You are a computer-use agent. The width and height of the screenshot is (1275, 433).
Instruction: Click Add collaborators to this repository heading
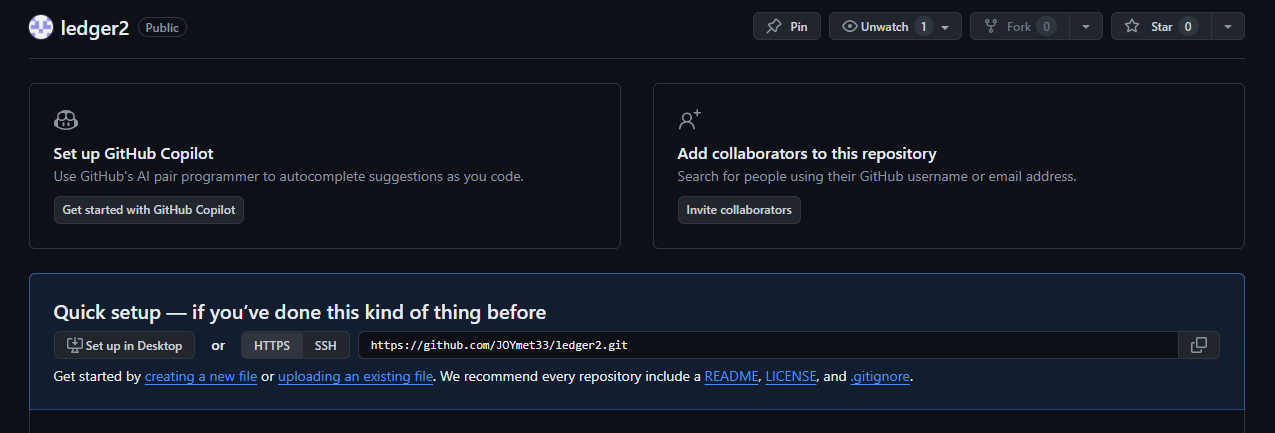(807, 154)
